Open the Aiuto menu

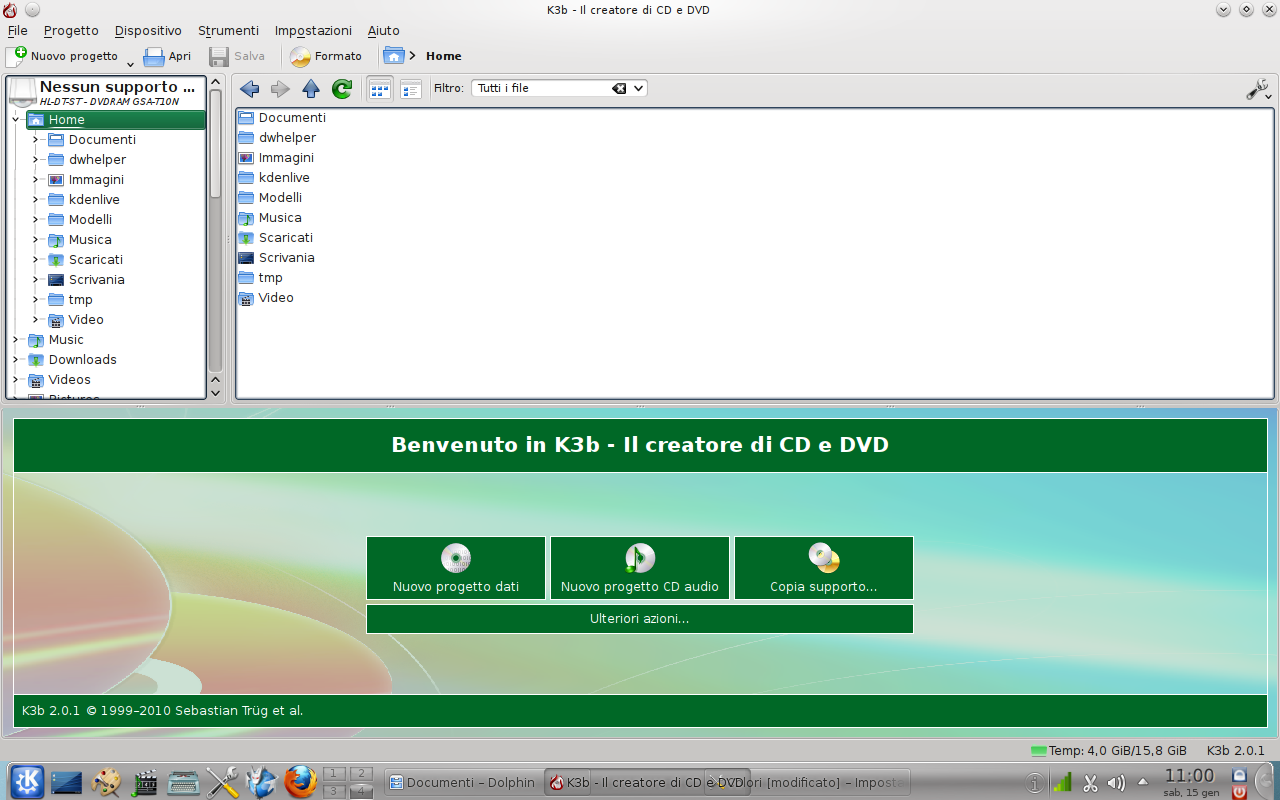(383, 31)
